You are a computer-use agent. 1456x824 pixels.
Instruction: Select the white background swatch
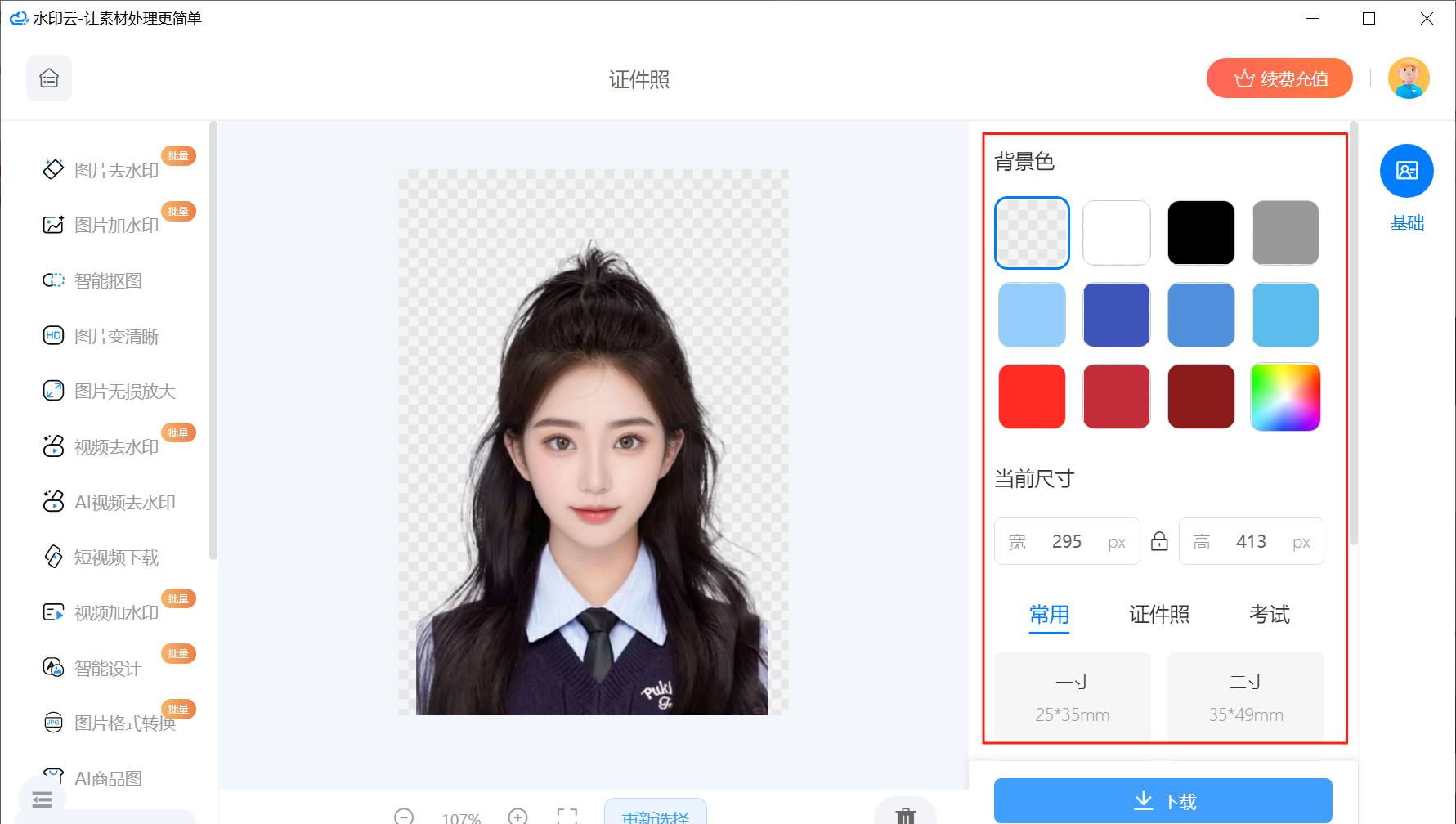coord(1117,233)
